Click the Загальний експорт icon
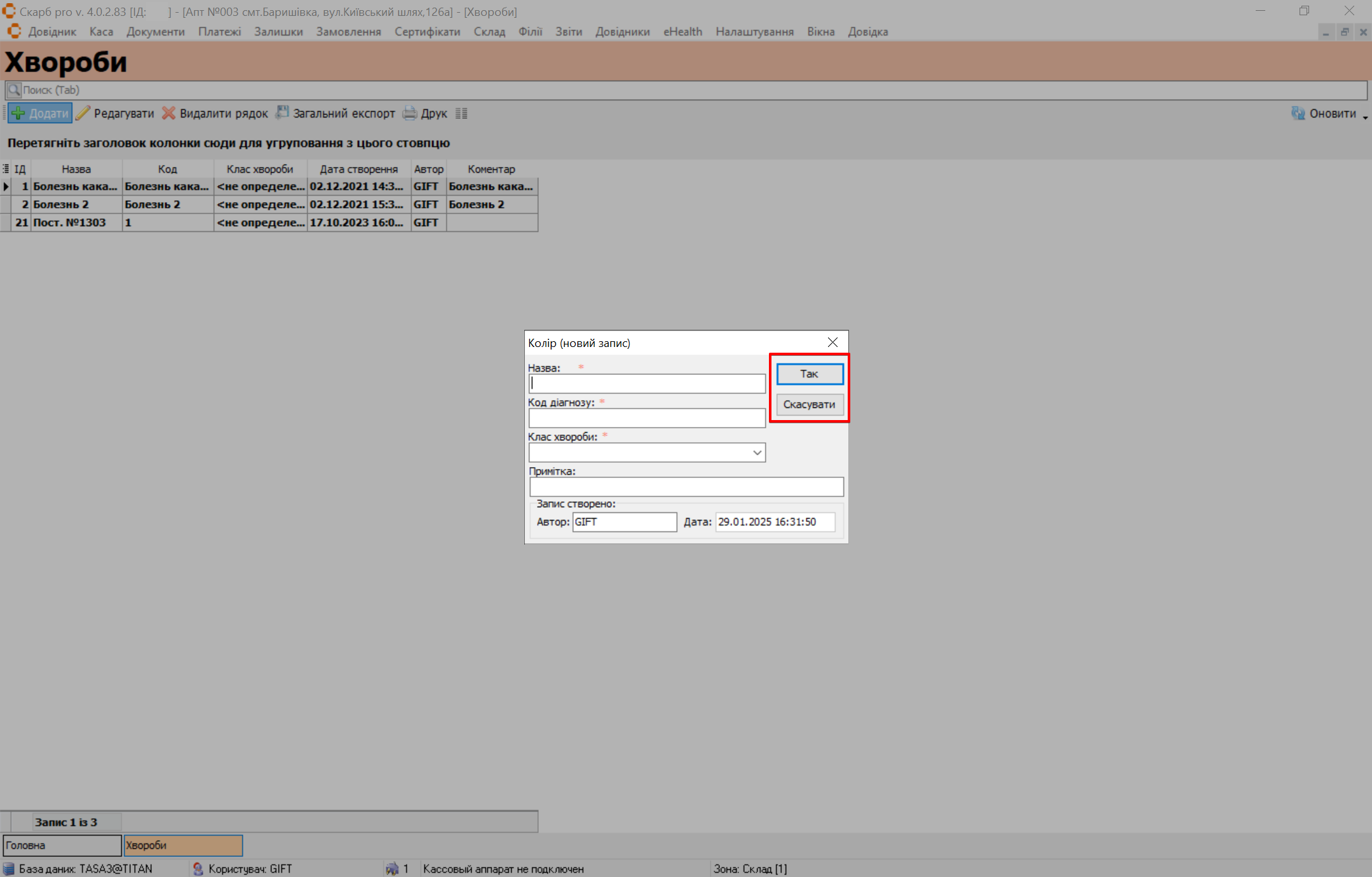 click(282, 114)
